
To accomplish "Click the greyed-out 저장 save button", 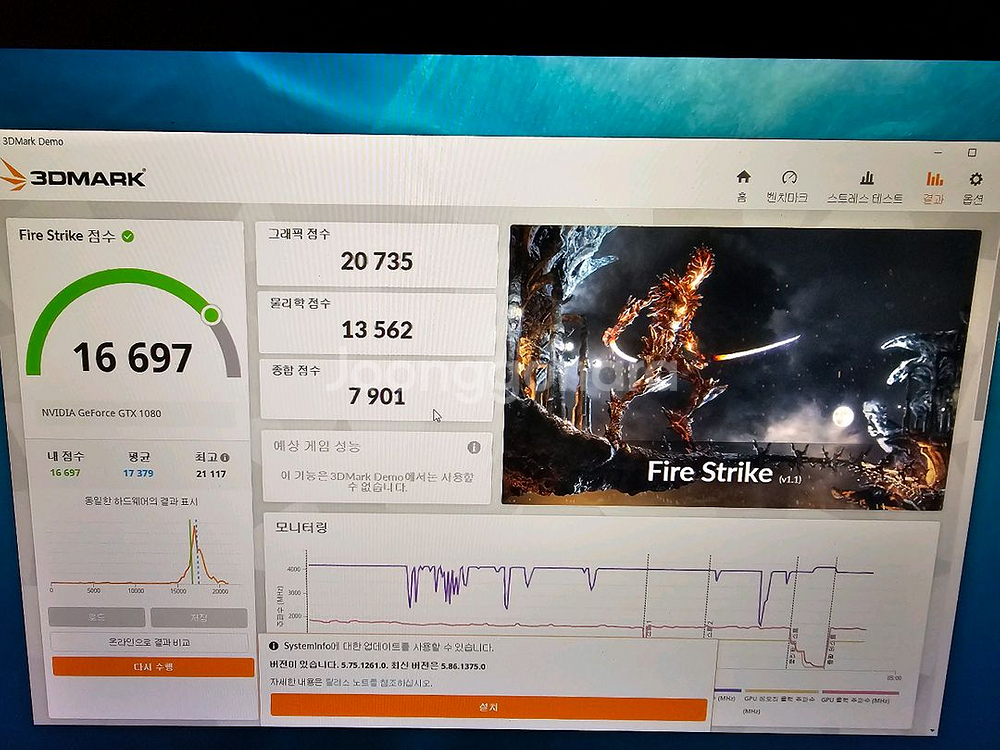I will tap(199, 617).
